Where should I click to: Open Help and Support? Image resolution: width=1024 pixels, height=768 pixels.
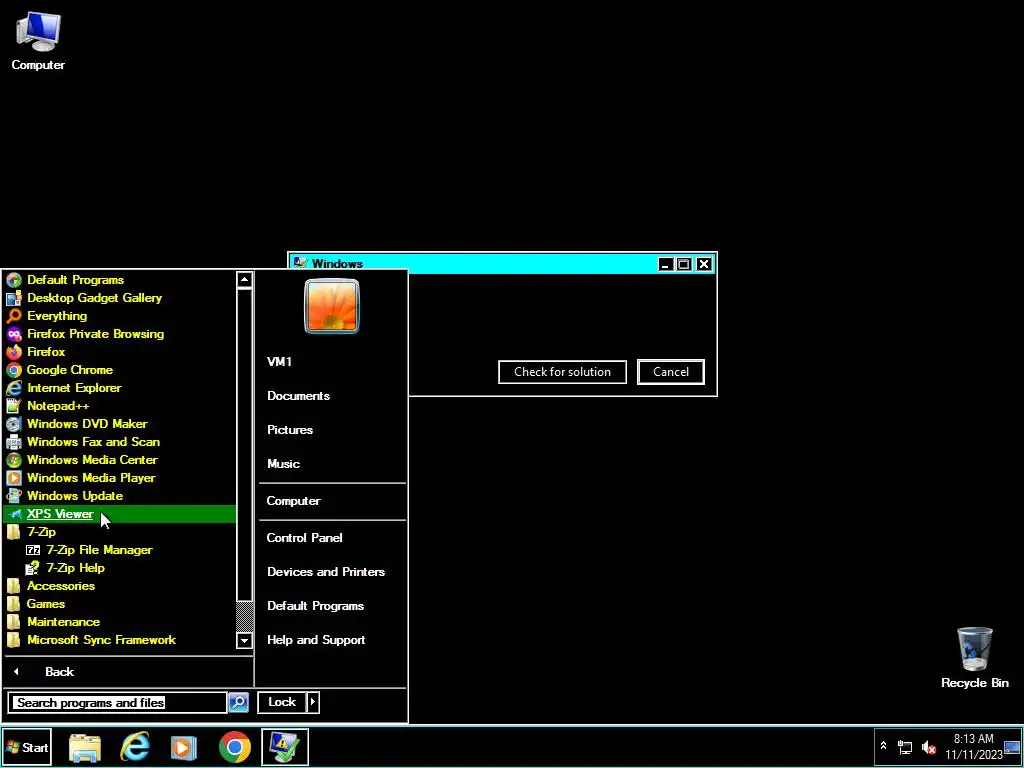(x=332, y=640)
